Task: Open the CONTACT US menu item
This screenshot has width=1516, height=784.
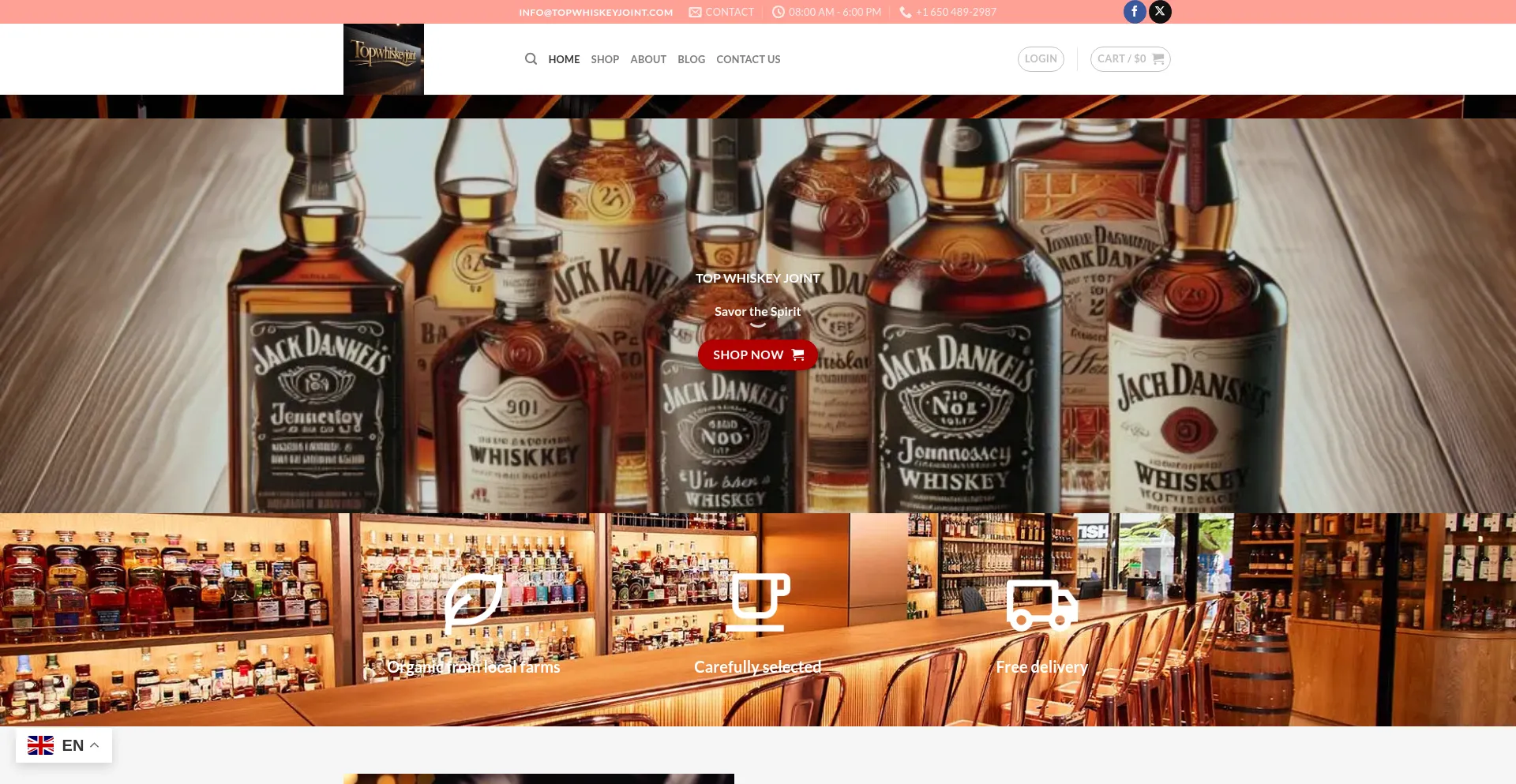Action: (x=749, y=59)
